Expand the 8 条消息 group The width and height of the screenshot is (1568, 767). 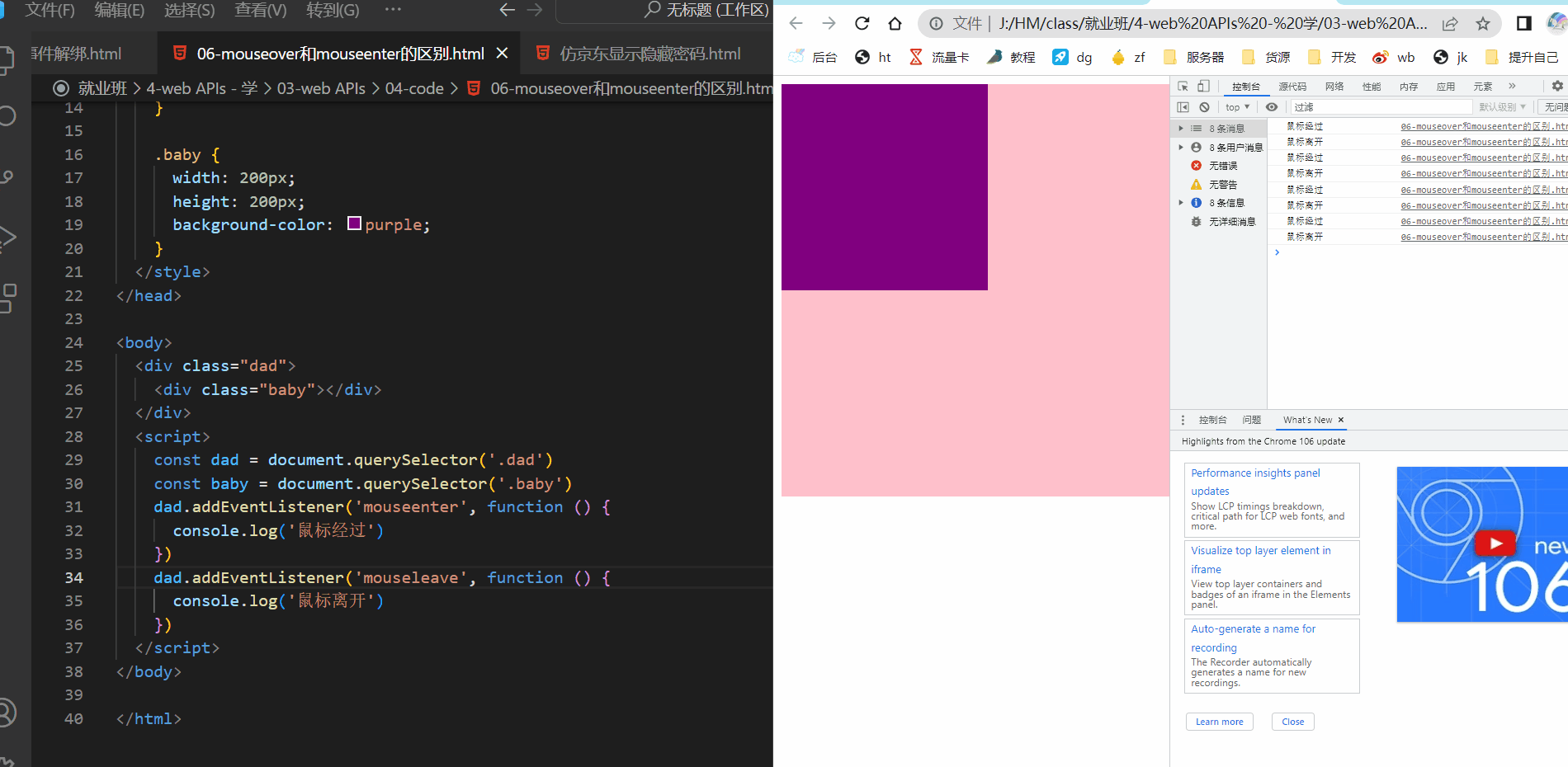pos(1181,129)
